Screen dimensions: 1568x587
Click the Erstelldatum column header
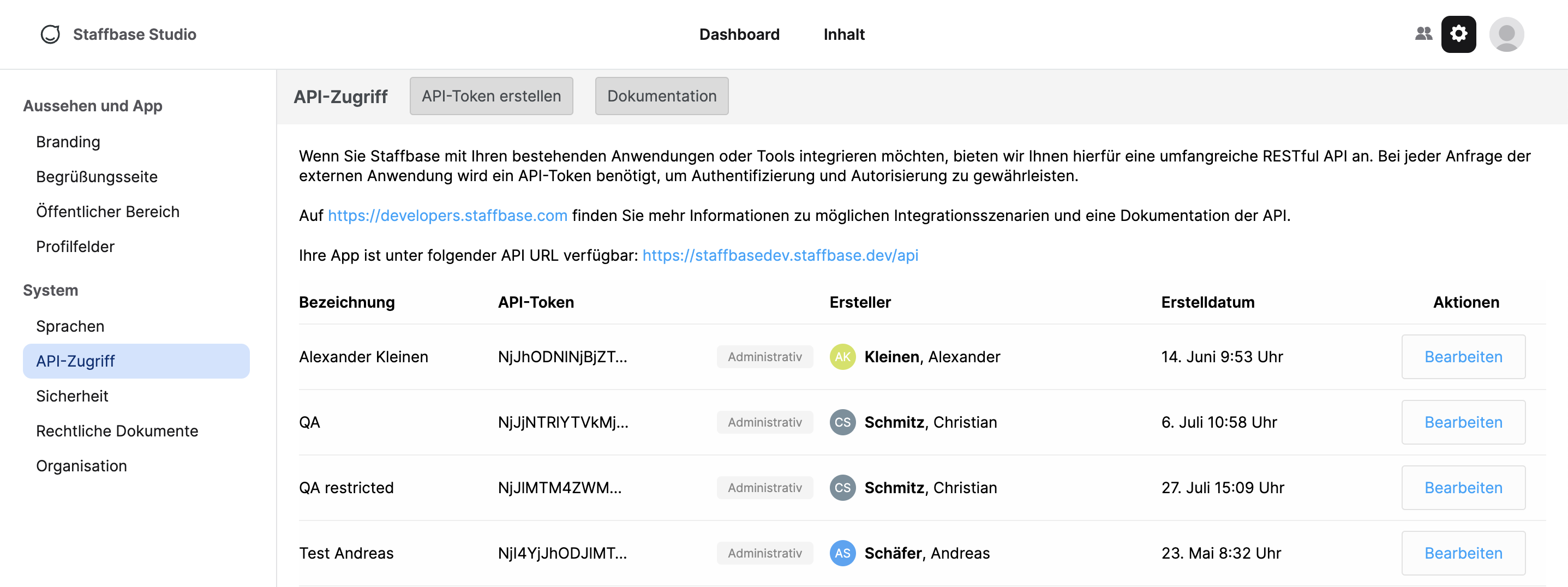coord(1208,303)
